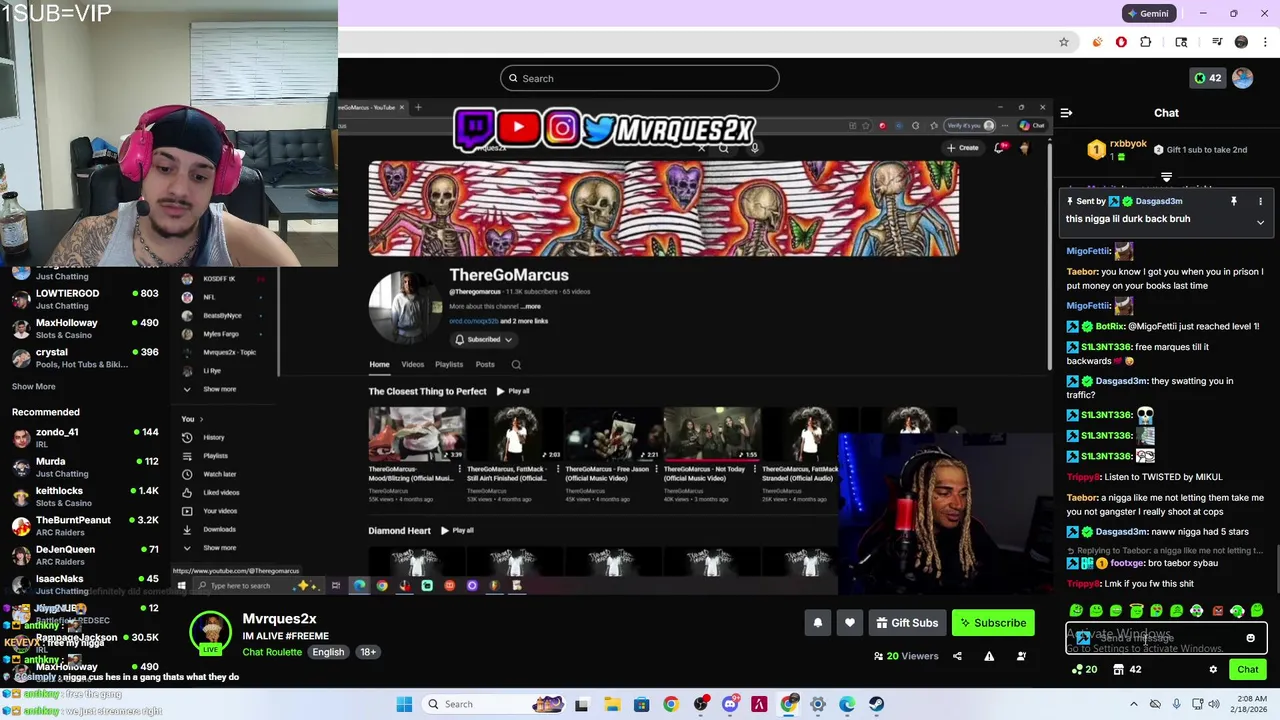The width and height of the screenshot is (1280, 720).
Task: Click the report warning triangle icon
Action: point(989,656)
